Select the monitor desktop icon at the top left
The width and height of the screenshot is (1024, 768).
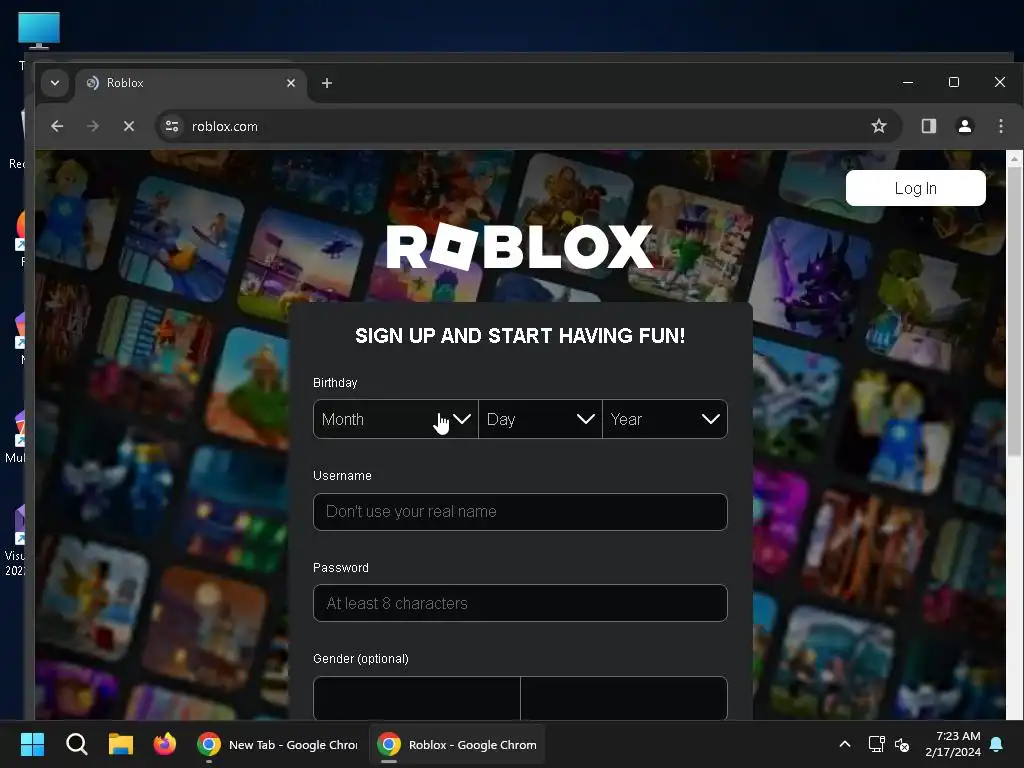click(x=39, y=31)
